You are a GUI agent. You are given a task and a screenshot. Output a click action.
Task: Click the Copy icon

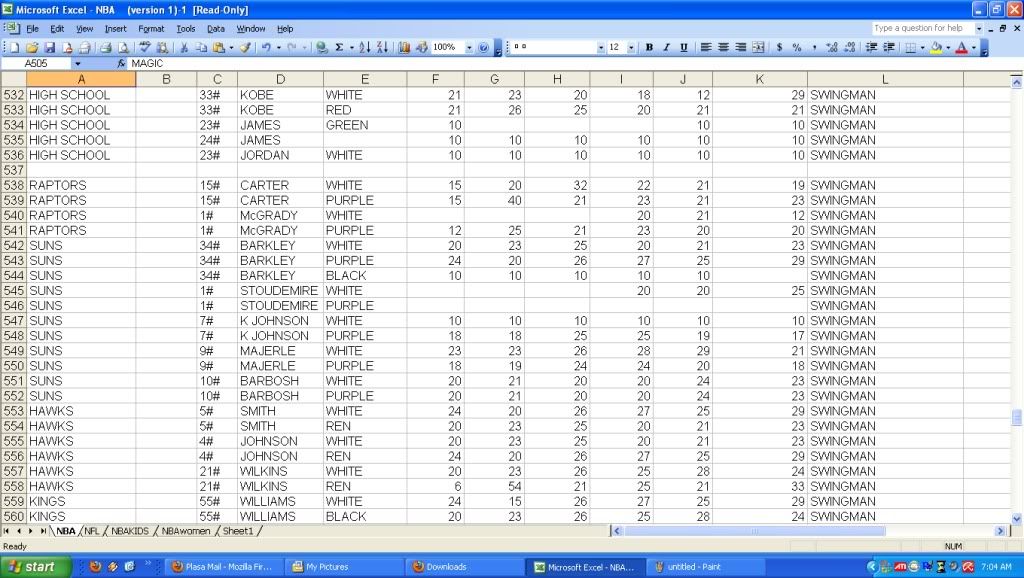pyautogui.click(x=202, y=48)
